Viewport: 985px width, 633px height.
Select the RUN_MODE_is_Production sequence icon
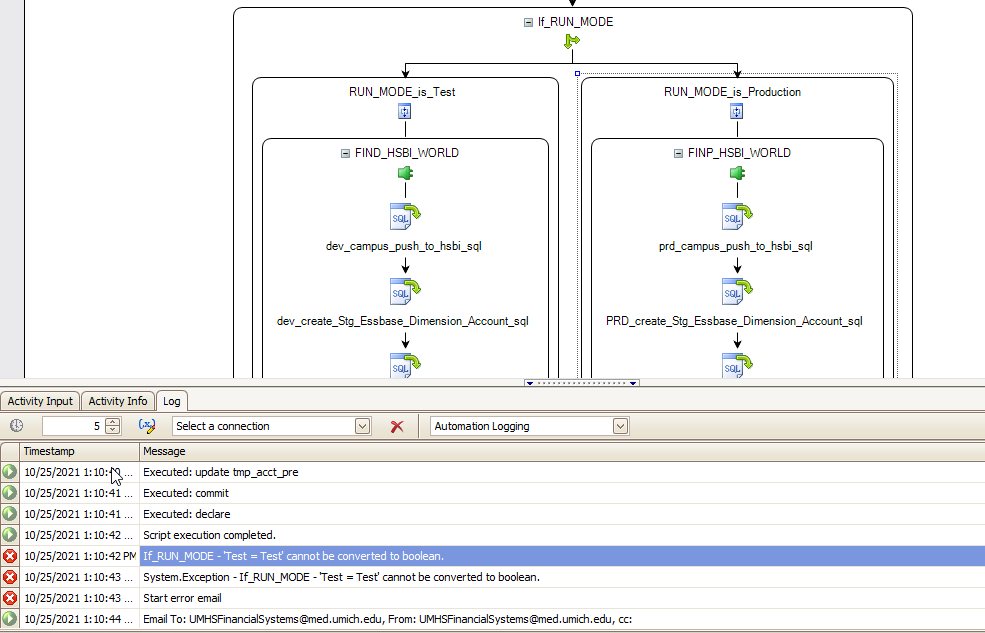click(x=736, y=112)
